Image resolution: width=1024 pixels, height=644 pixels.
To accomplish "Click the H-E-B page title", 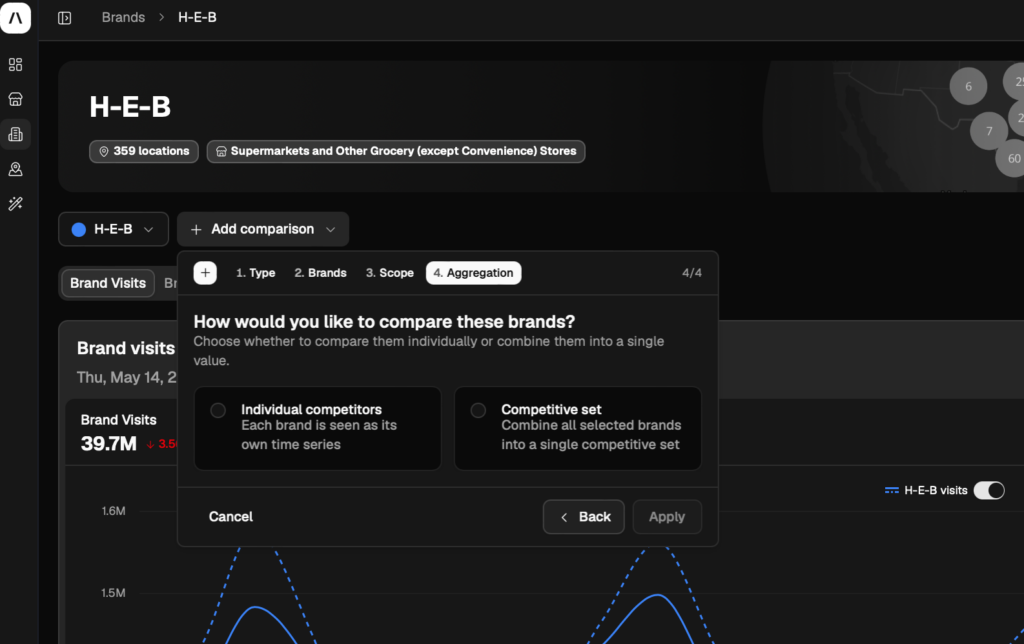I will coord(130,106).
